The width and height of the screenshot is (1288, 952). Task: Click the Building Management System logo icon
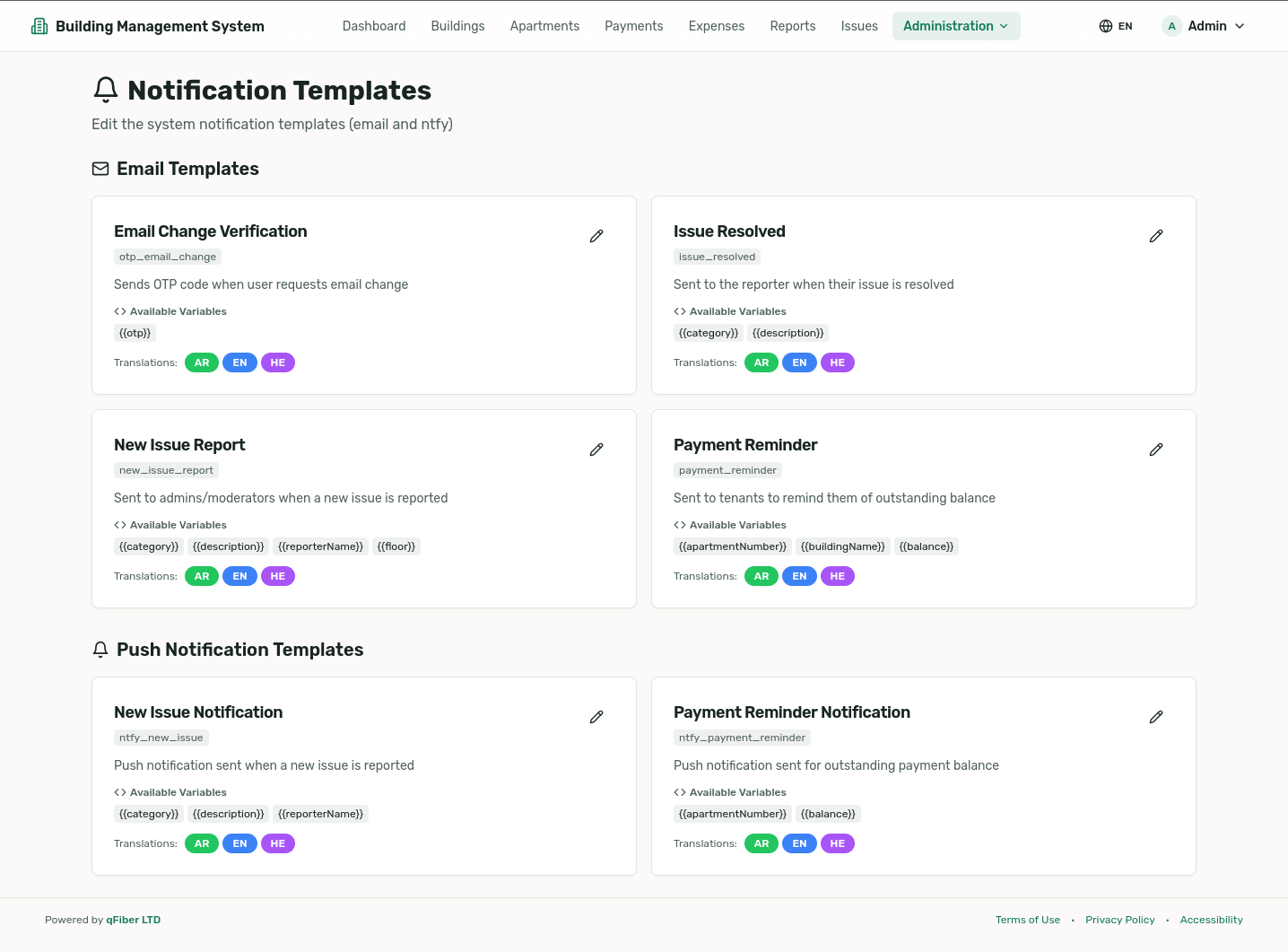39,26
